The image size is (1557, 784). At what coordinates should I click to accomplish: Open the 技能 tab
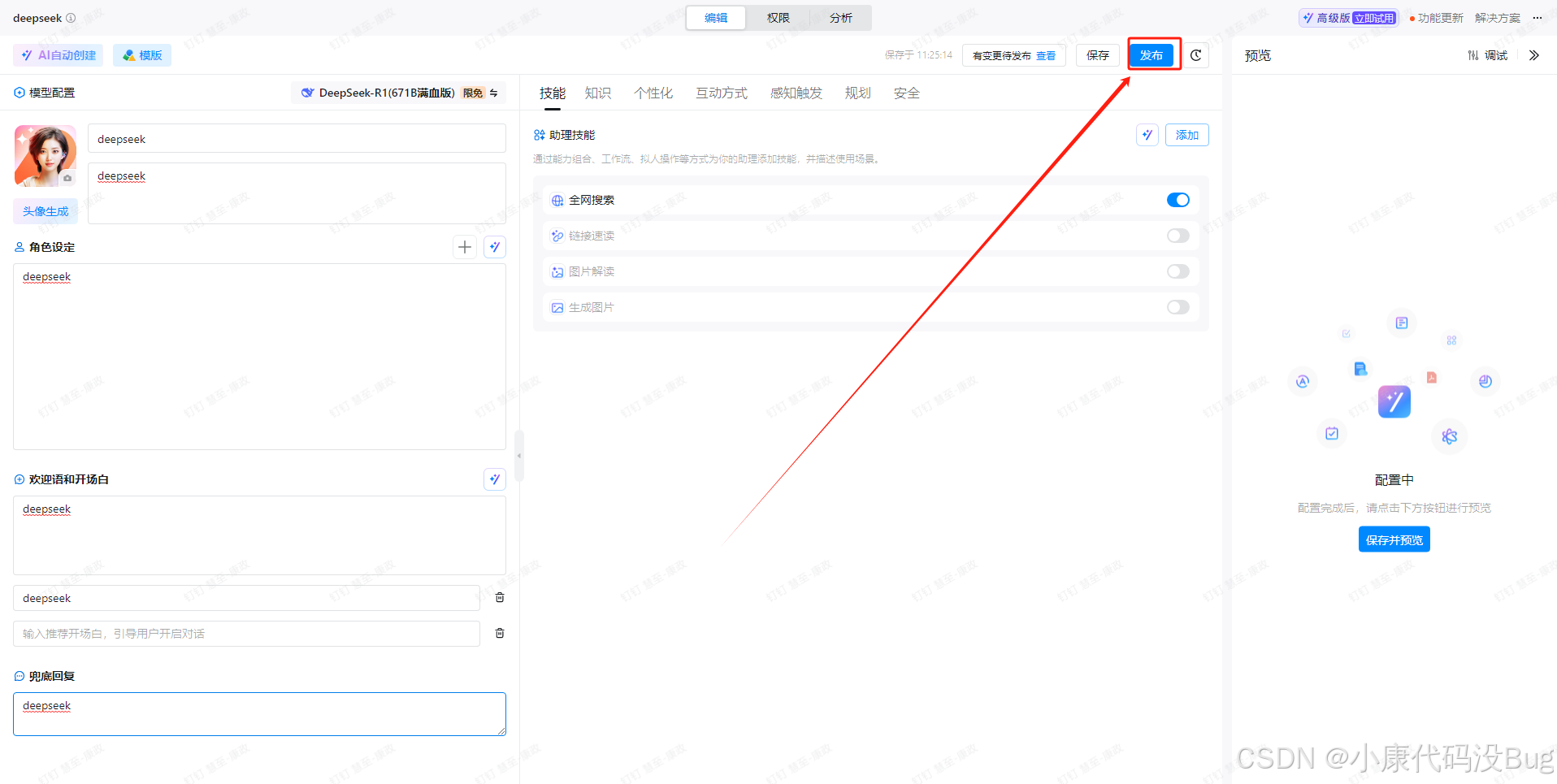coord(553,93)
